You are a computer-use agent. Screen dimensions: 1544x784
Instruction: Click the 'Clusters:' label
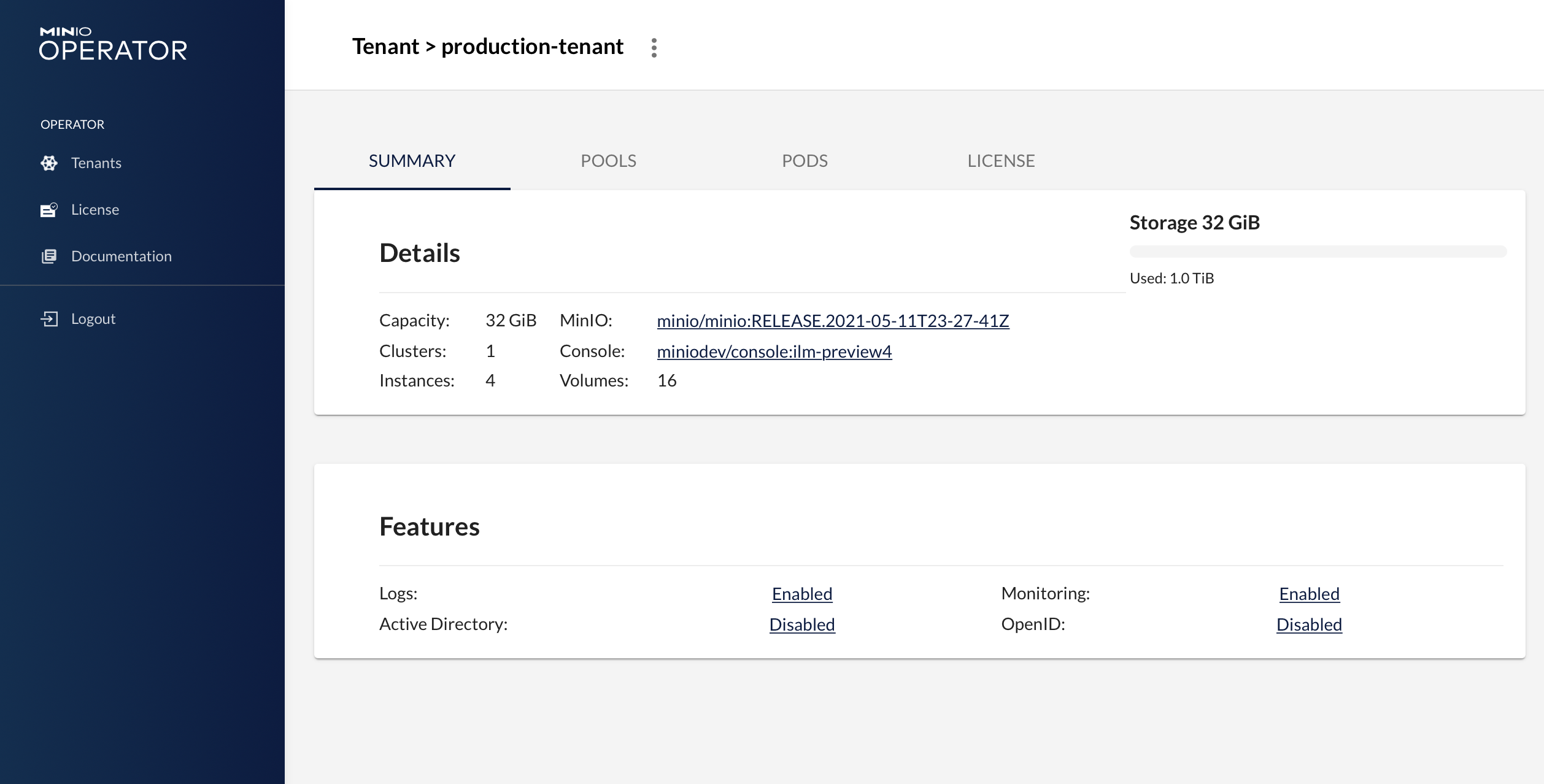click(x=413, y=351)
